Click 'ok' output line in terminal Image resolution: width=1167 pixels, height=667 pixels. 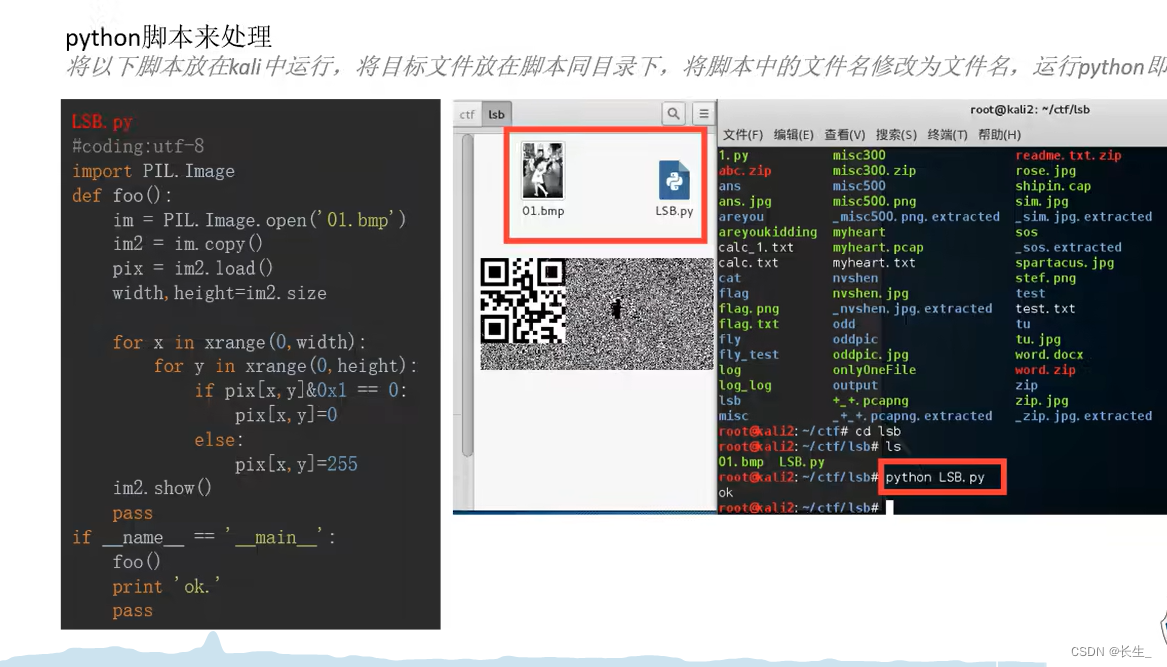726,492
